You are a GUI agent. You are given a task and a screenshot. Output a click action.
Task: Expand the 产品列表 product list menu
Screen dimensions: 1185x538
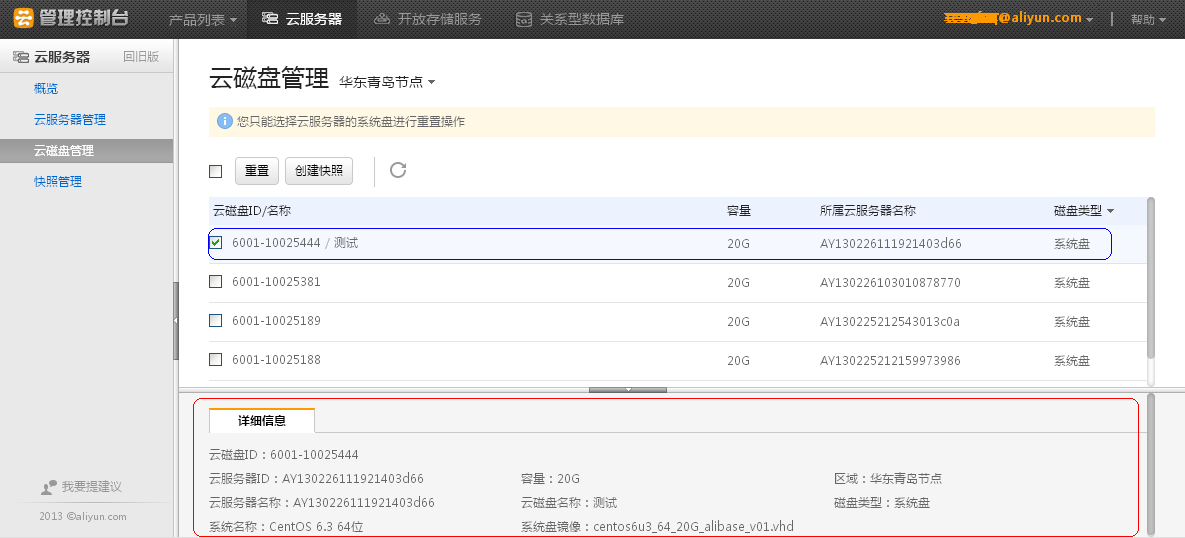[204, 19]
